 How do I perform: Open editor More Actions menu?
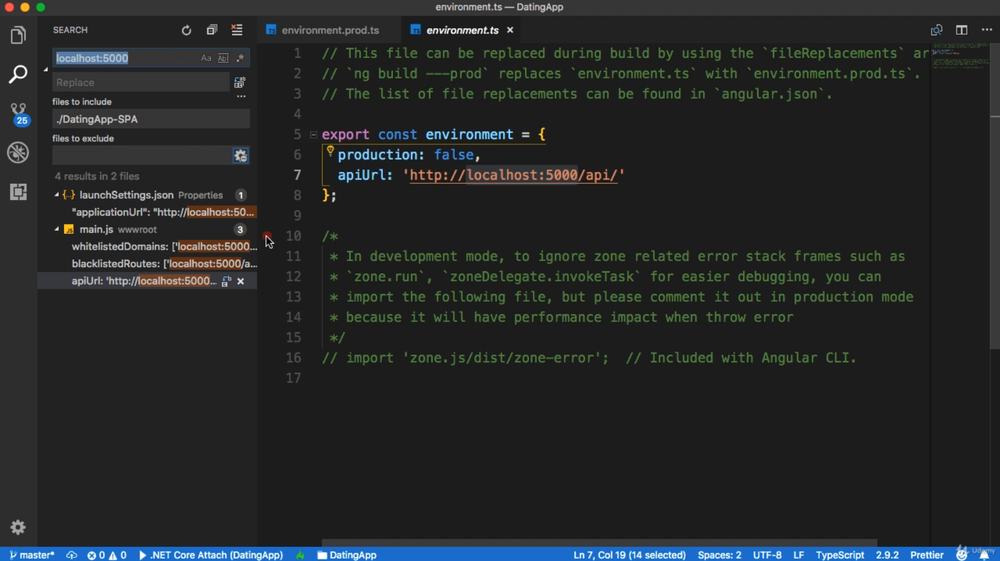click(x=987, y=30)
